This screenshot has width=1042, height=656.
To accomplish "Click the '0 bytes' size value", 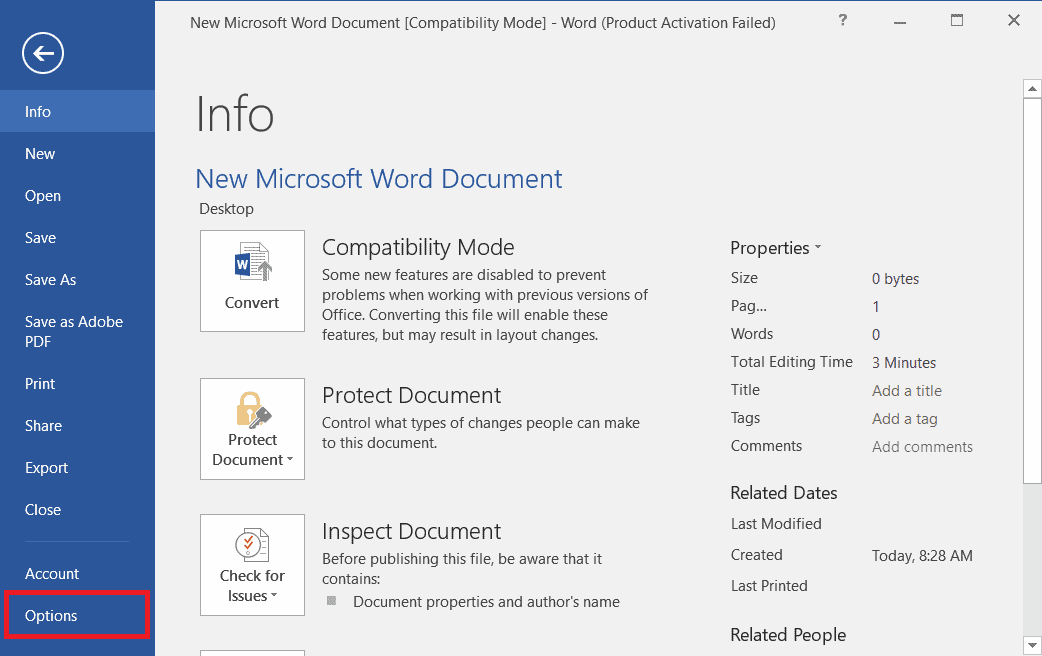I will click(895, 279).
